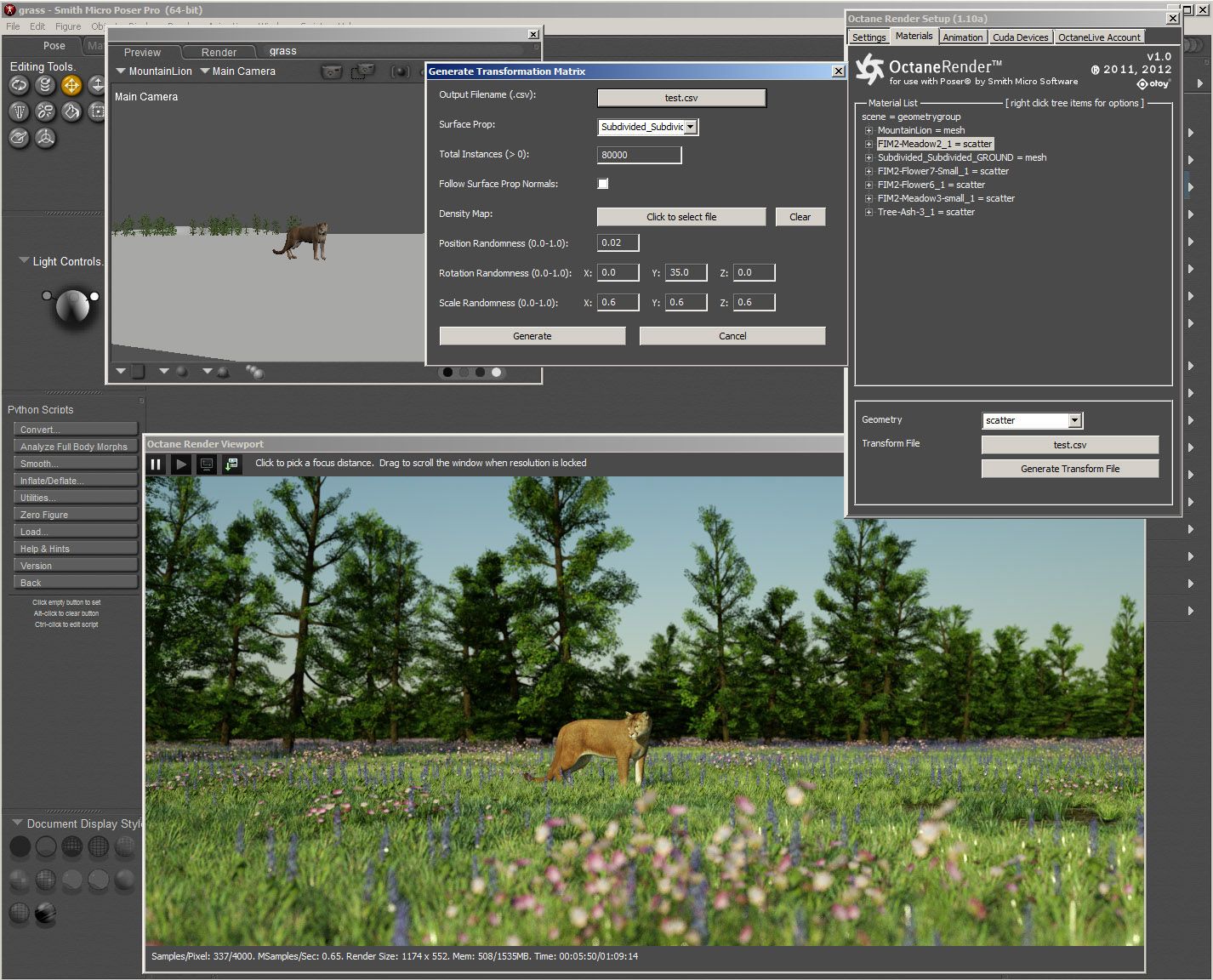Click the light globe in Light Controls
1213x980 pixels.
(72, 306)
